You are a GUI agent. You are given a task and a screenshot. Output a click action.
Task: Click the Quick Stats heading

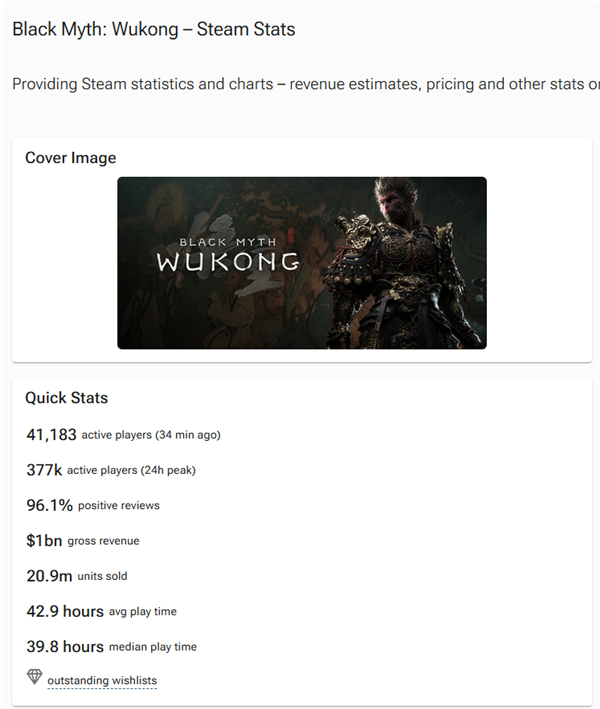click(67, 398)
